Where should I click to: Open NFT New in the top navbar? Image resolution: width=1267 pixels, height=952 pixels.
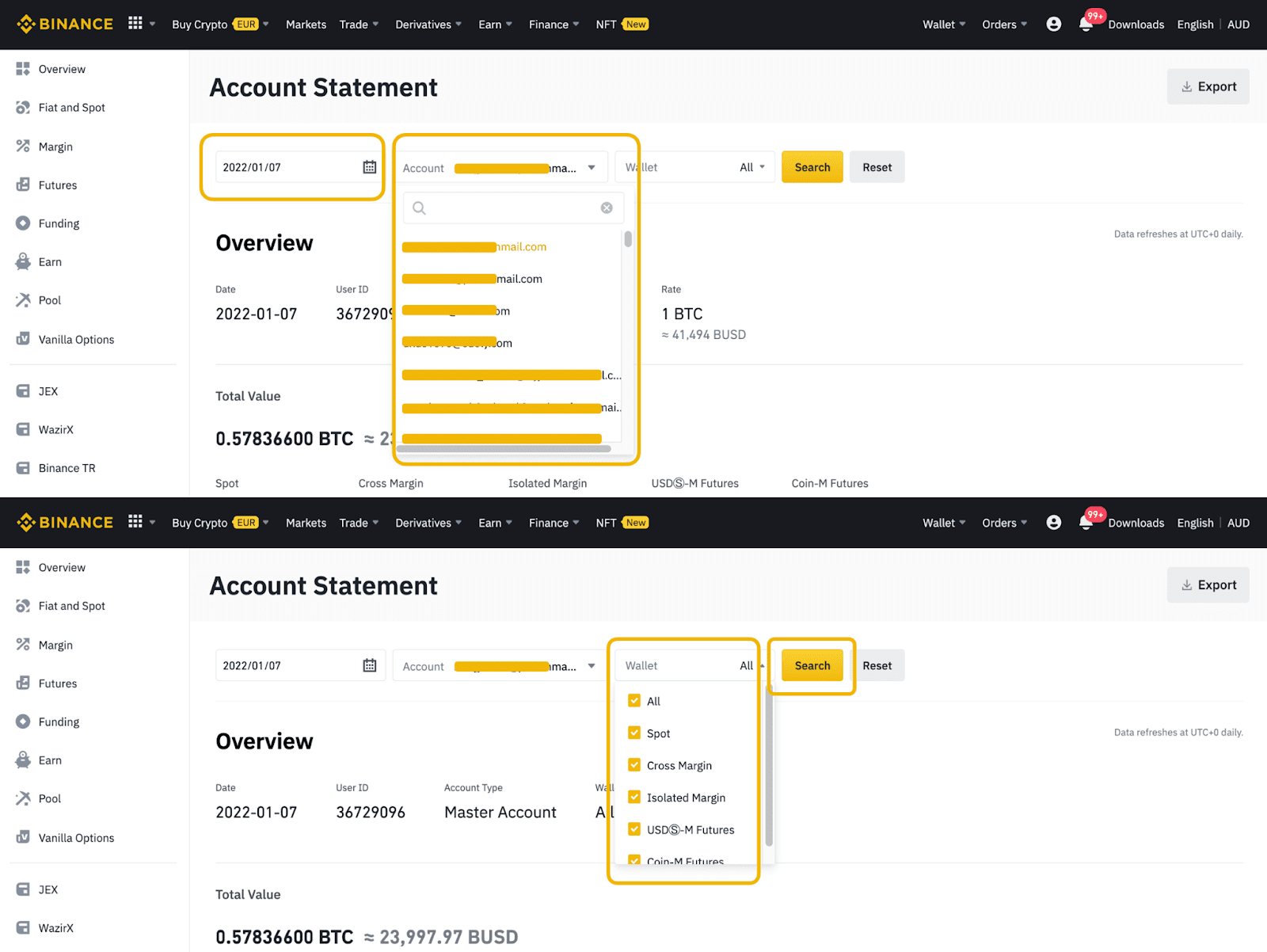[x=622, y=25]
